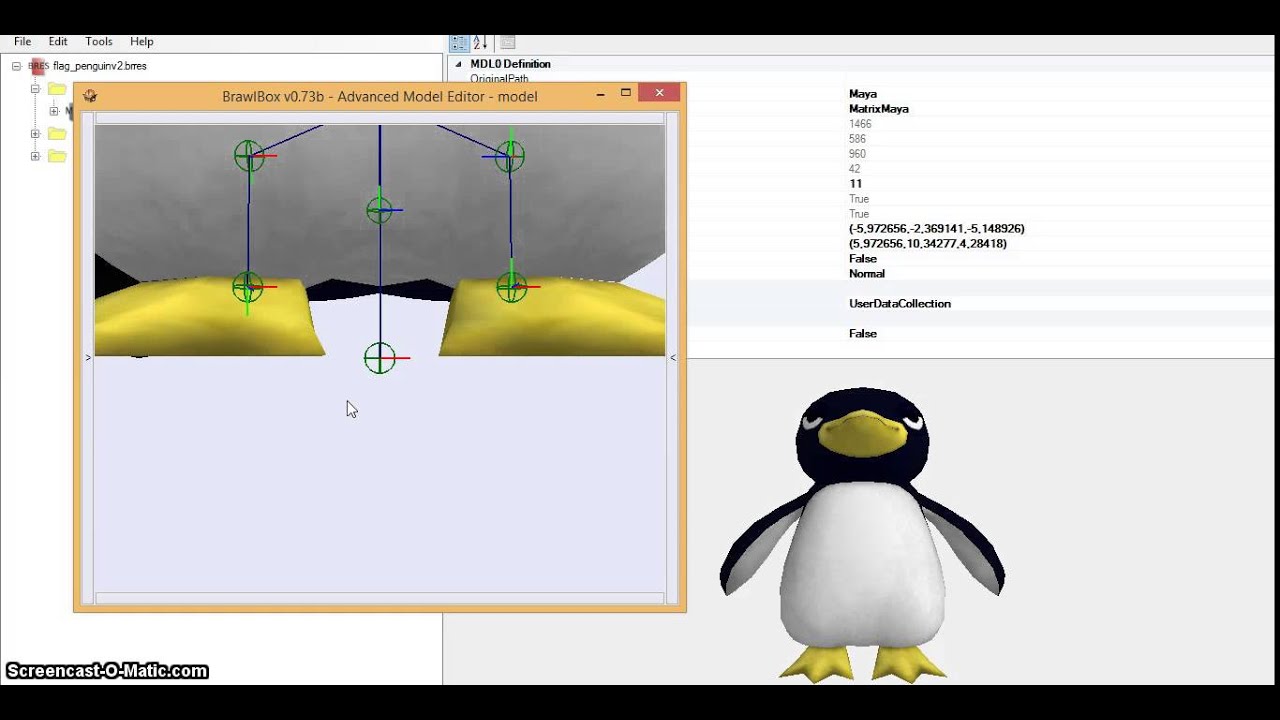Select the last folder icon in the tree
The image size is (1280, 720).
pyautogui.click(x=57, y=156)
